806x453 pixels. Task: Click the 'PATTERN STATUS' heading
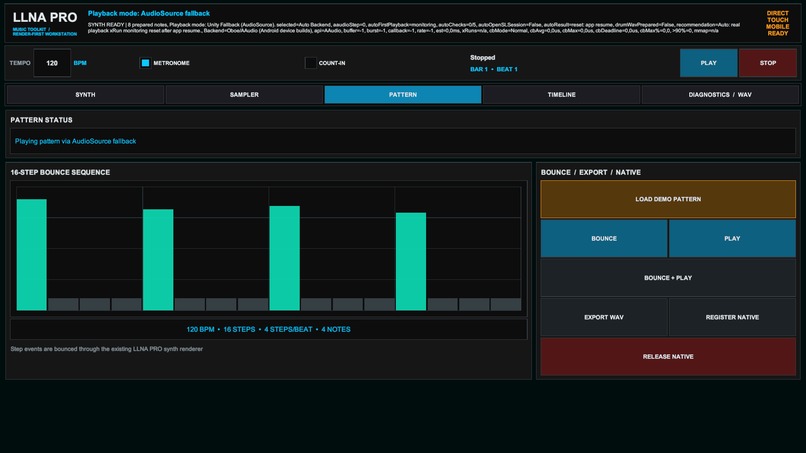tap(42, 120)
